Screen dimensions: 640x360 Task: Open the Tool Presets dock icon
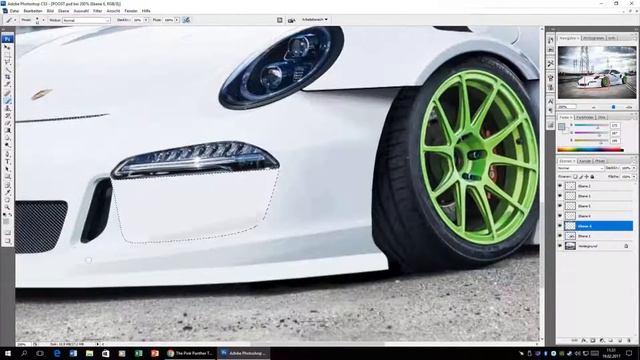pyautogui.click(x=551, y=64)
